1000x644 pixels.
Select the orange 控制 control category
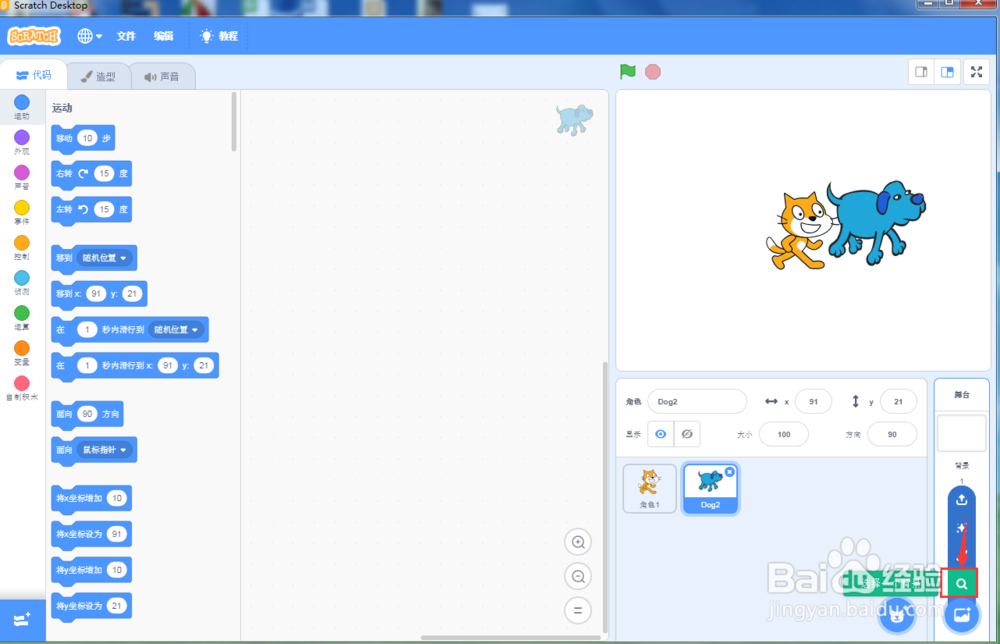click(x=22, y=247)
